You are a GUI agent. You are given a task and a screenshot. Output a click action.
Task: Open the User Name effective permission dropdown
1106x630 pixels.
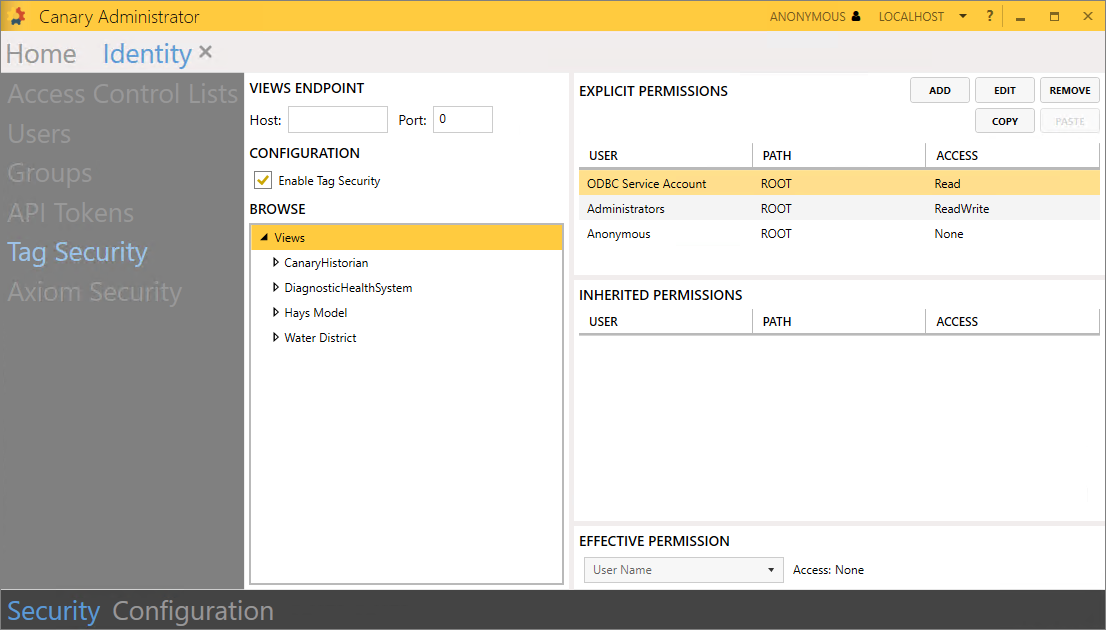click(770, 570)
